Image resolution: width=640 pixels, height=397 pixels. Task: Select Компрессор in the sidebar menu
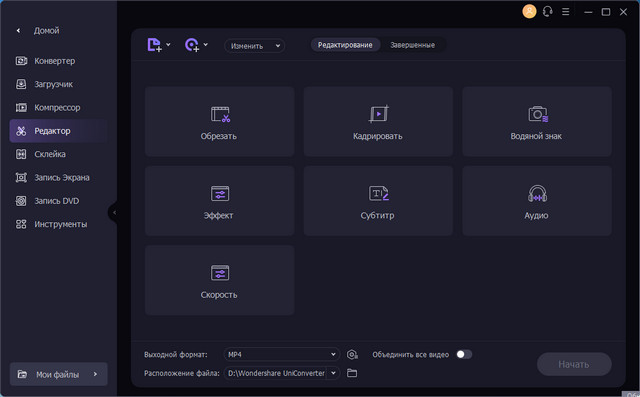click(58, 108)
